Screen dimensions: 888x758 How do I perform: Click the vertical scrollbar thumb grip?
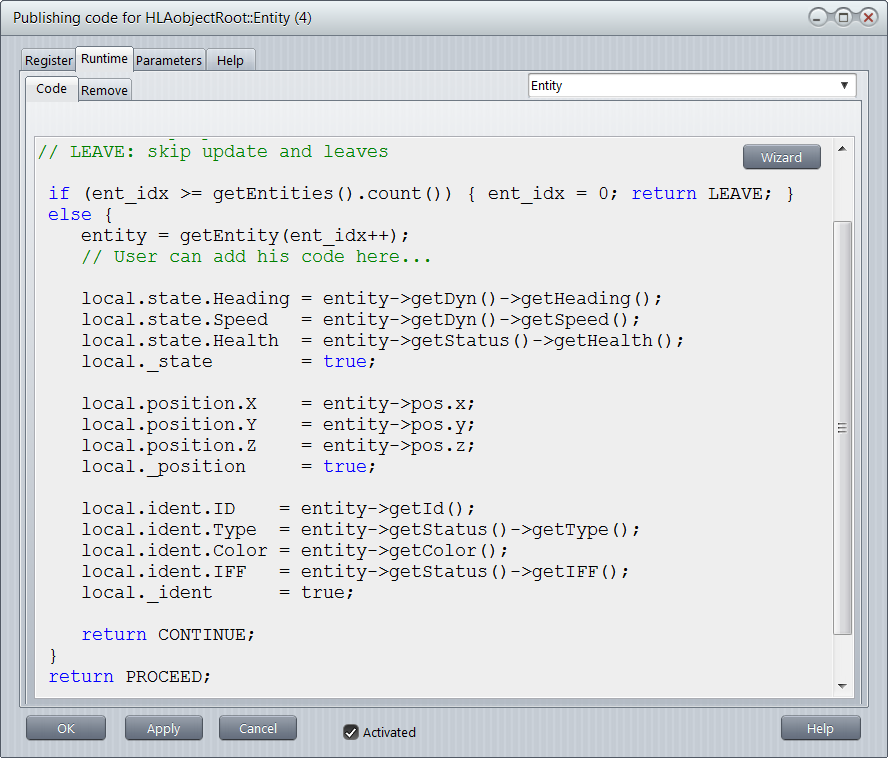tap(842, 428)
